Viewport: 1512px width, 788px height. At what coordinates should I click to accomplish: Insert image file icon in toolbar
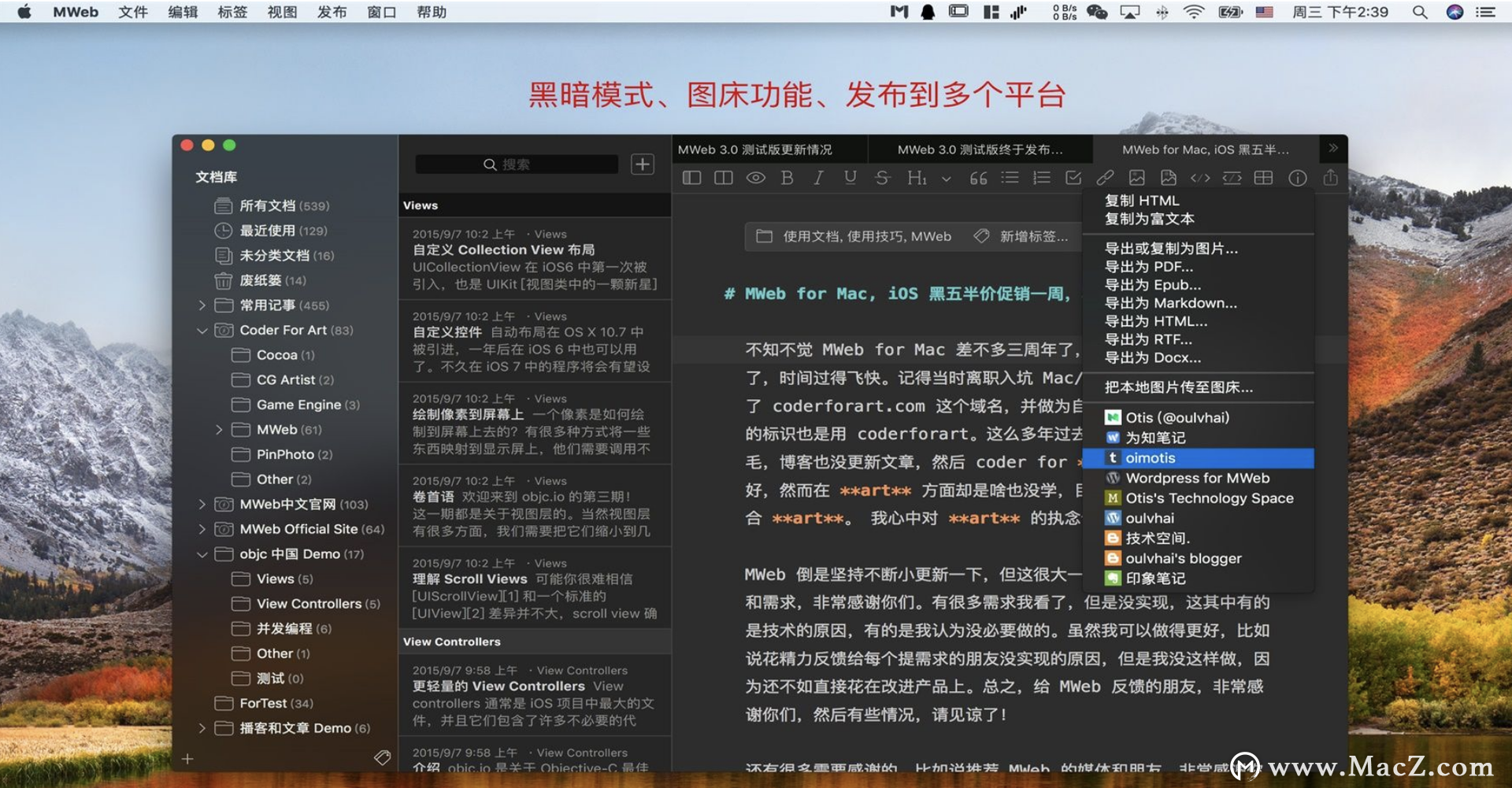(x=1169, y=178)
